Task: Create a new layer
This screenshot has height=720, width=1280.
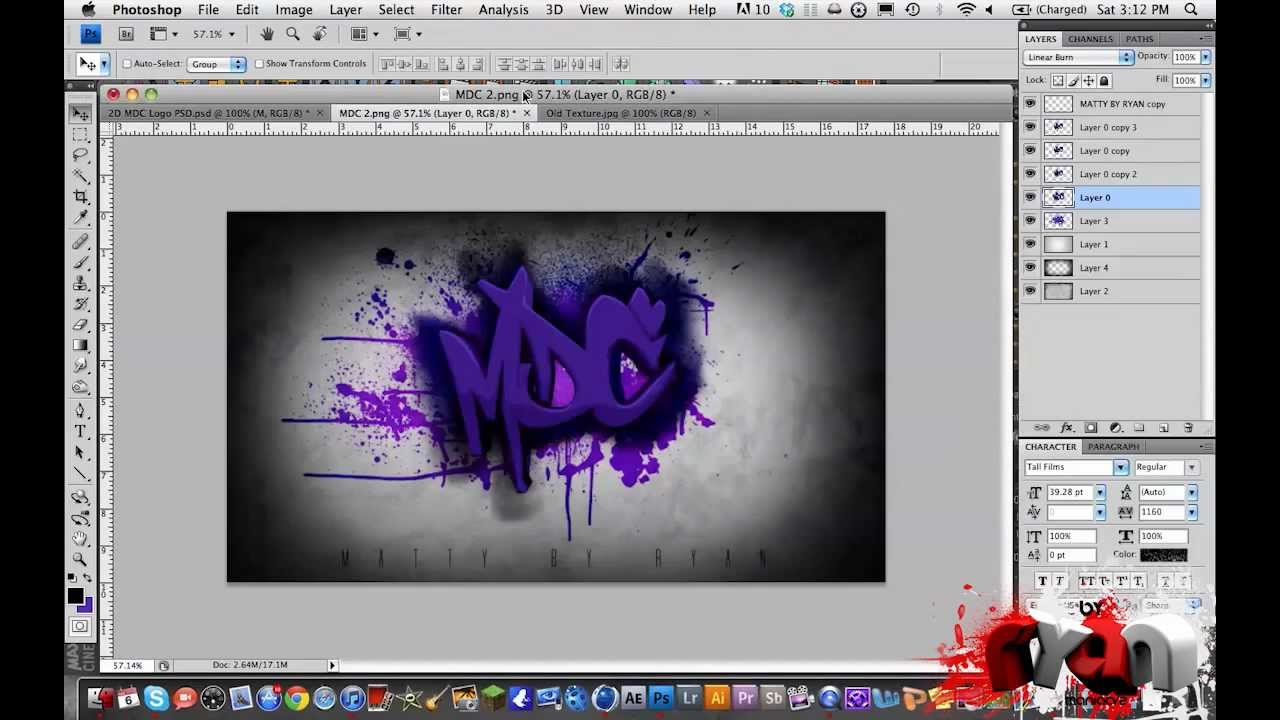Action: pyautogui.click(x=1164, y=428)
